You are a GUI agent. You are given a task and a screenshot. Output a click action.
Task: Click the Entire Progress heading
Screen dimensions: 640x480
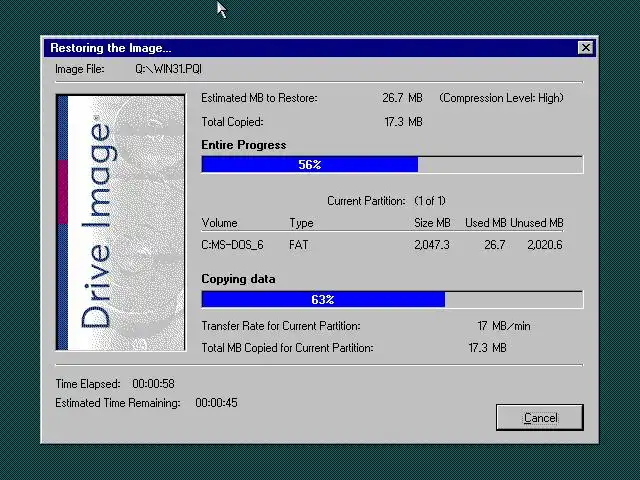pos(244,145)
